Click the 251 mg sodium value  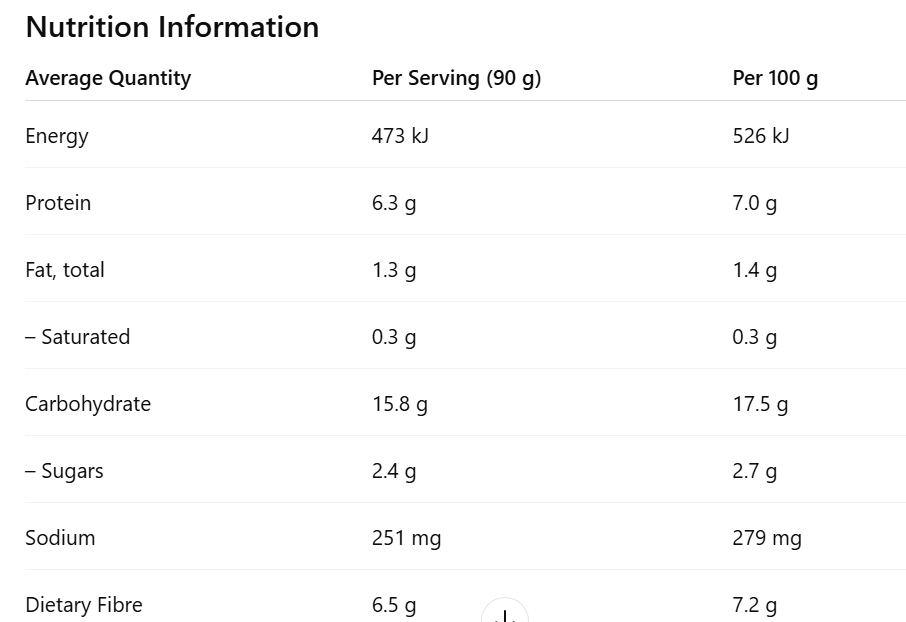(x=406, y=538)
